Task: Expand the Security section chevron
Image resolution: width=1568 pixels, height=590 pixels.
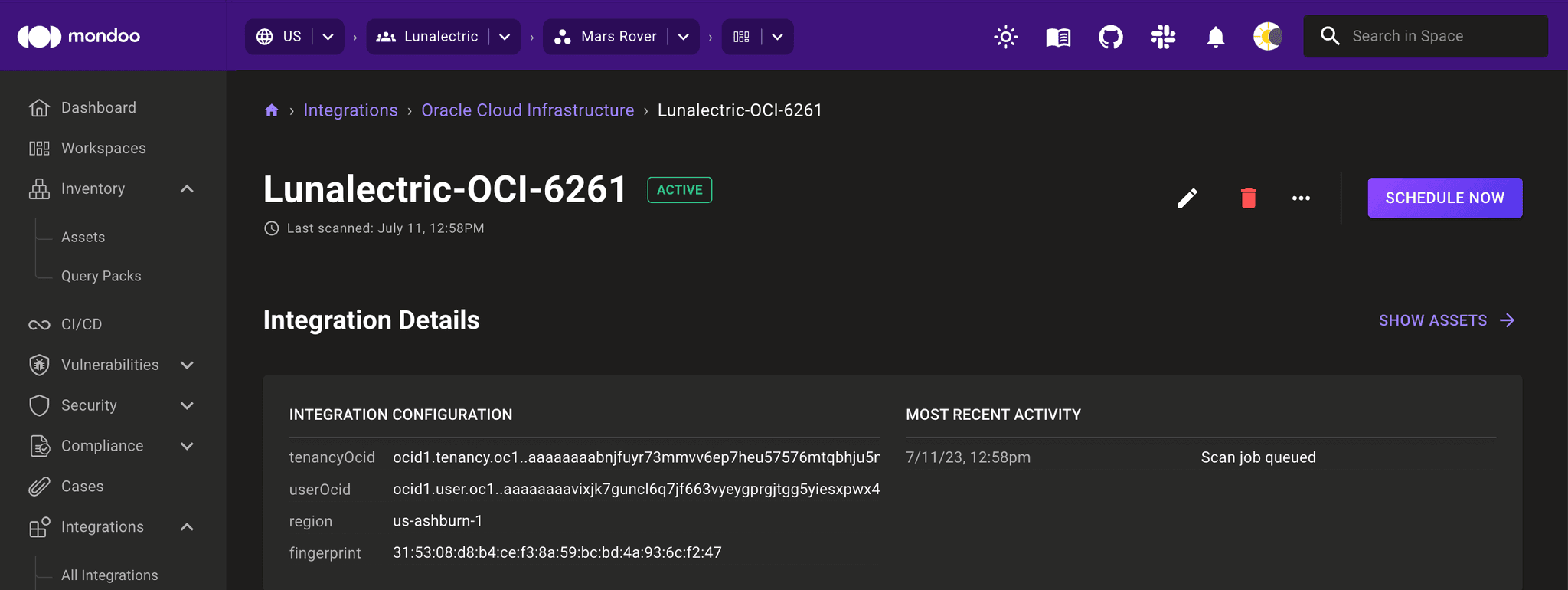Action: (x=187, y=405)
